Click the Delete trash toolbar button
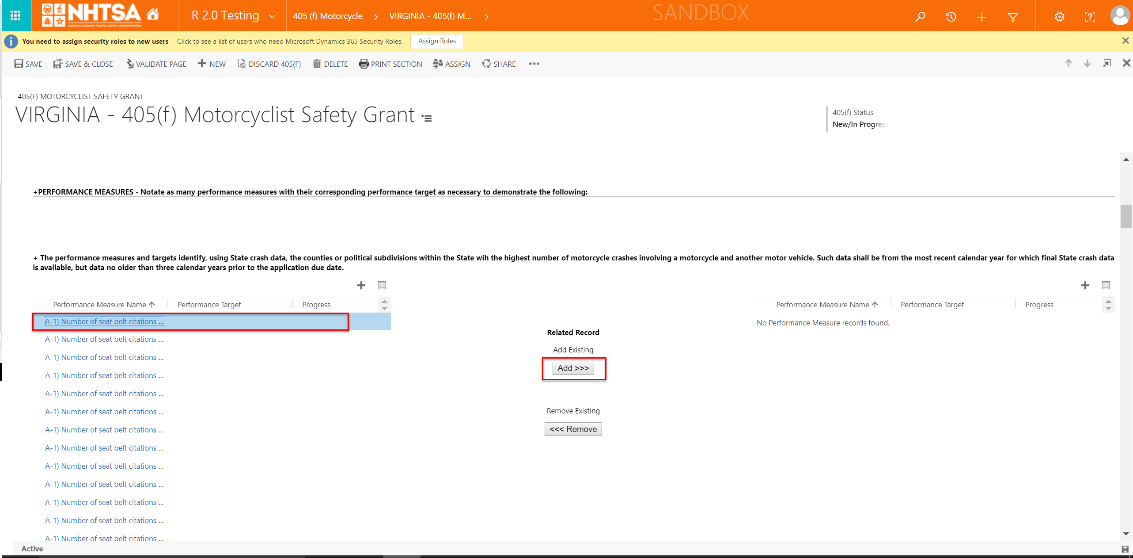The image size is (1133, 558). click(x=330, y=64)
